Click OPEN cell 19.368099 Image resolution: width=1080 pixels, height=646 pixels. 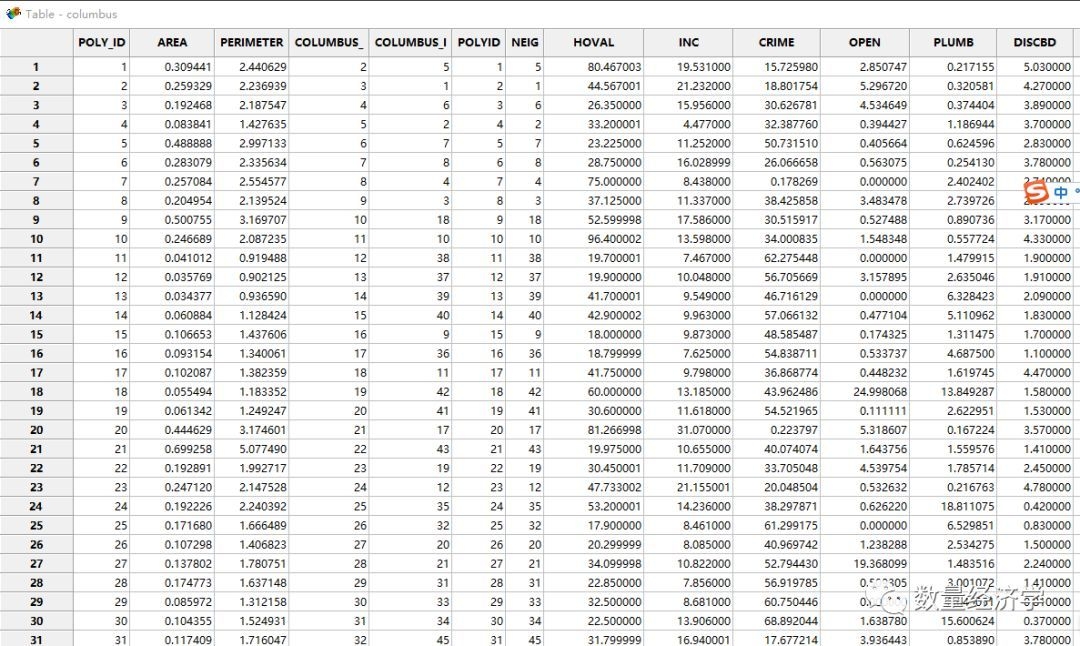(864, 564)
